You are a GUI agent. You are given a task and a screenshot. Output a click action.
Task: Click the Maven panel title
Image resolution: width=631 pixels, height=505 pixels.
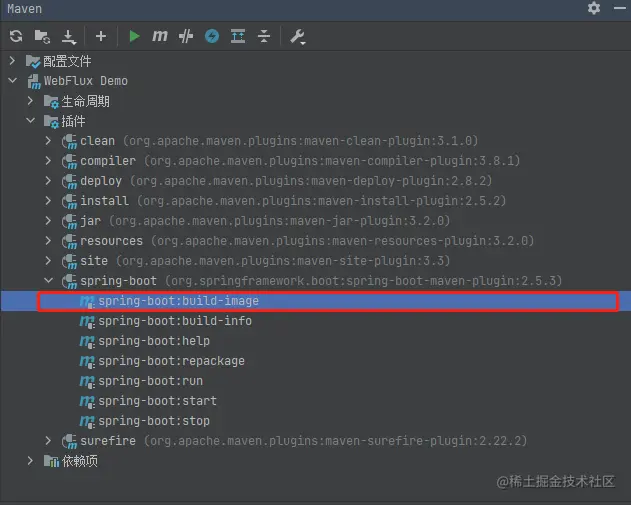[x=25, y=8]
